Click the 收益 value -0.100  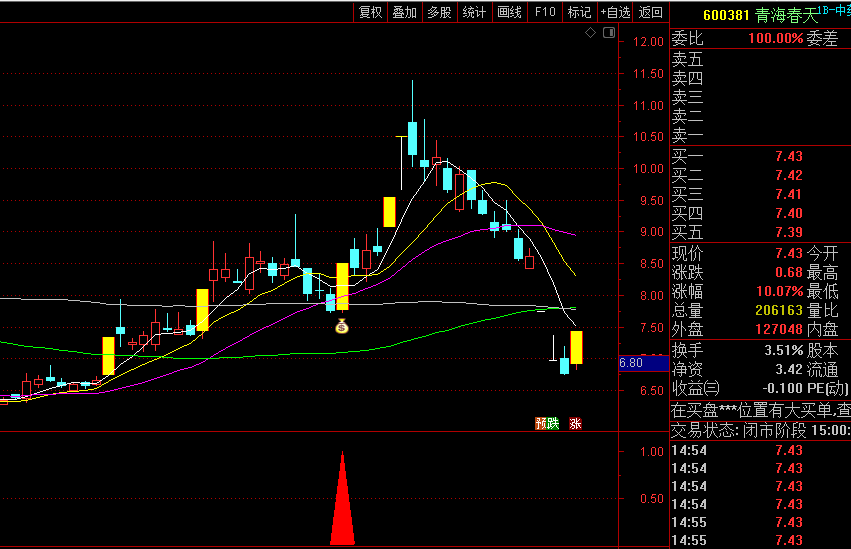pyautogui.click(x=782, y=388)
